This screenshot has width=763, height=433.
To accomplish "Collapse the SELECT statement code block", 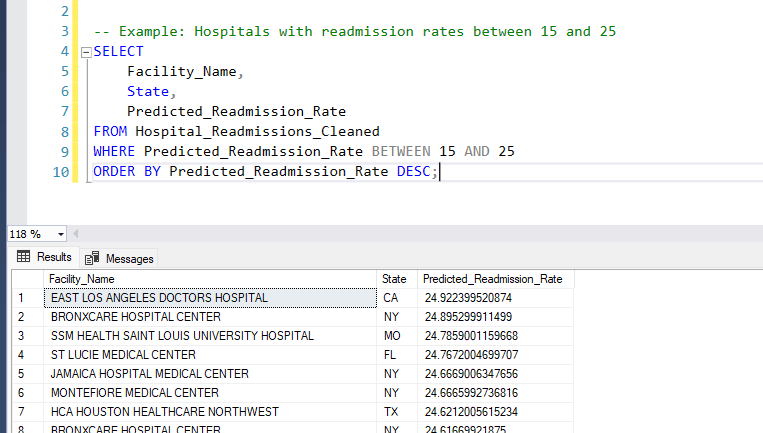I will (86, 52).
